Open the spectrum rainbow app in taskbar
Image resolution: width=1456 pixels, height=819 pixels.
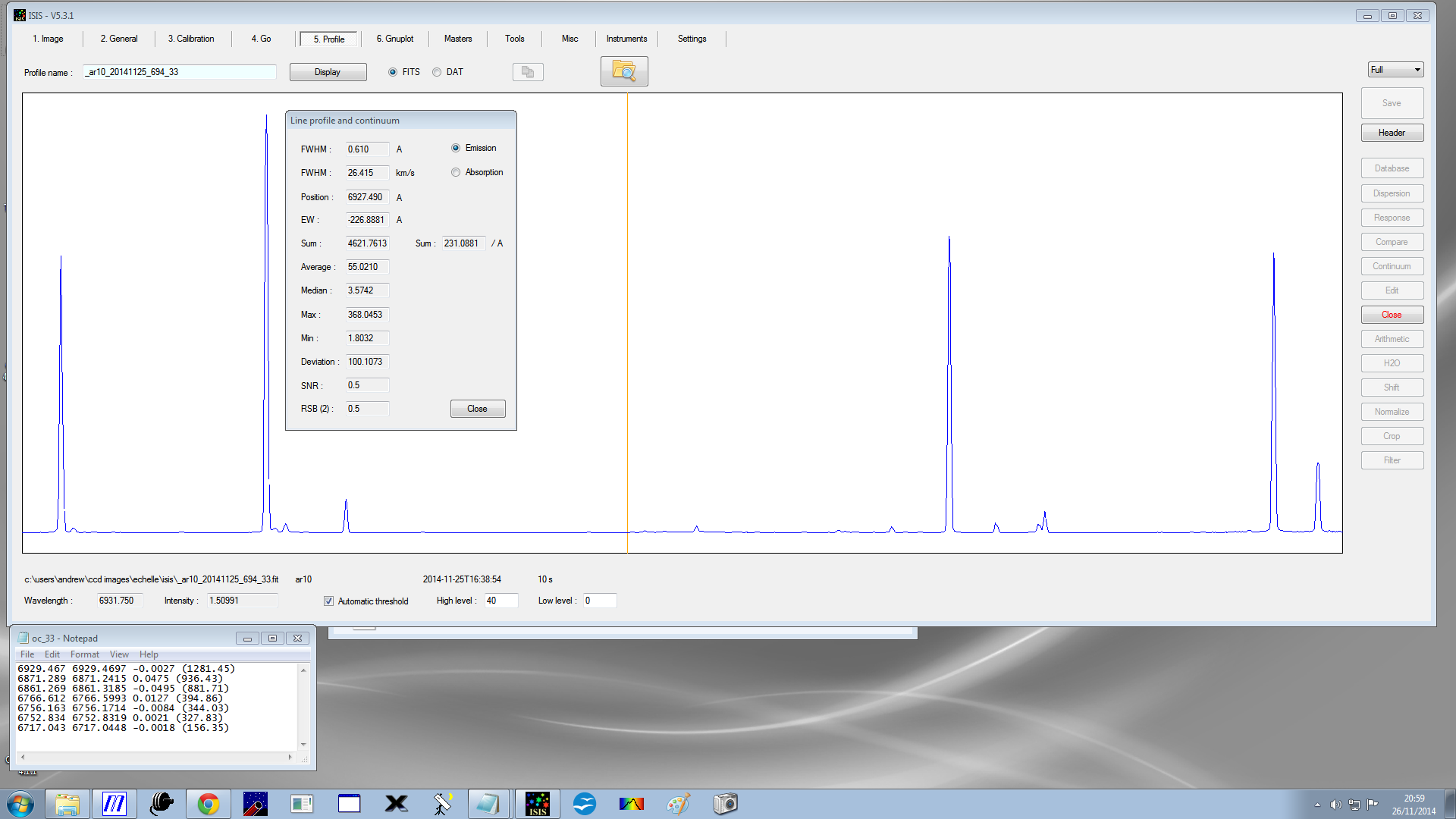(631, 804)
